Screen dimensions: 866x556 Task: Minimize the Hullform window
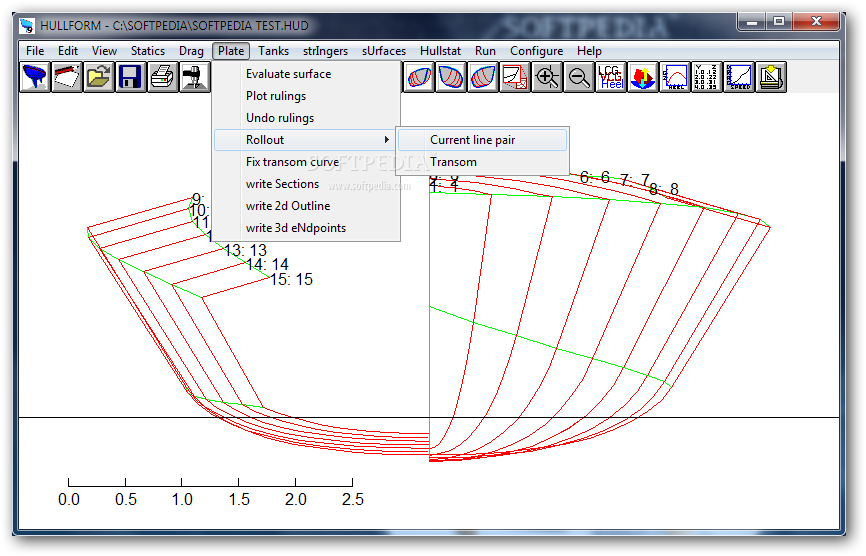click(752, 22)
